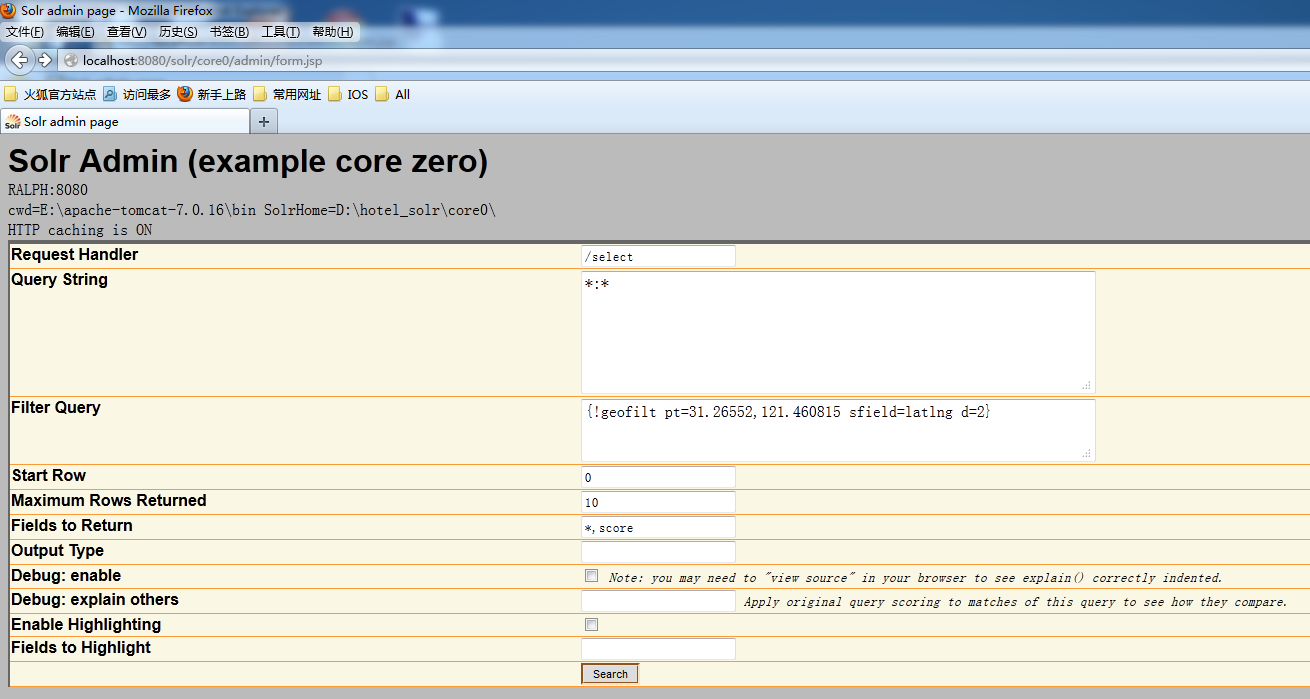The width and height of the screenshot is (1310, 699).
Task: Click the cwd and SolrHome path line
Action: [x=252, y=210]
